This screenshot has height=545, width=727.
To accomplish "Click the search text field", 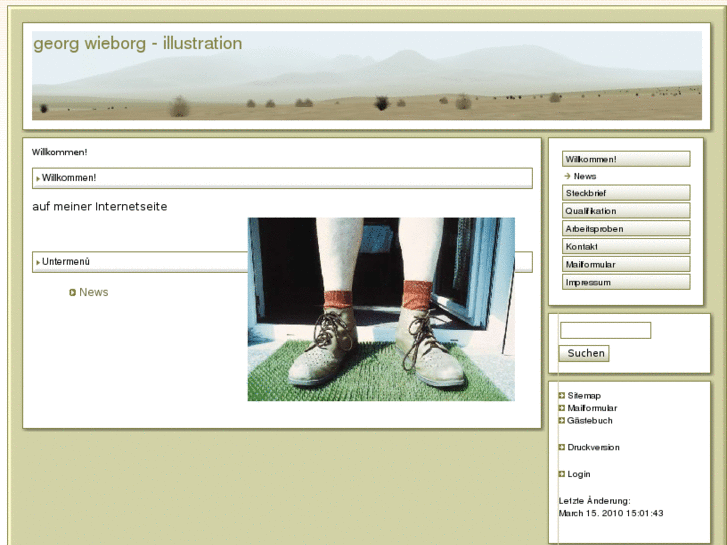I will 606,330.
